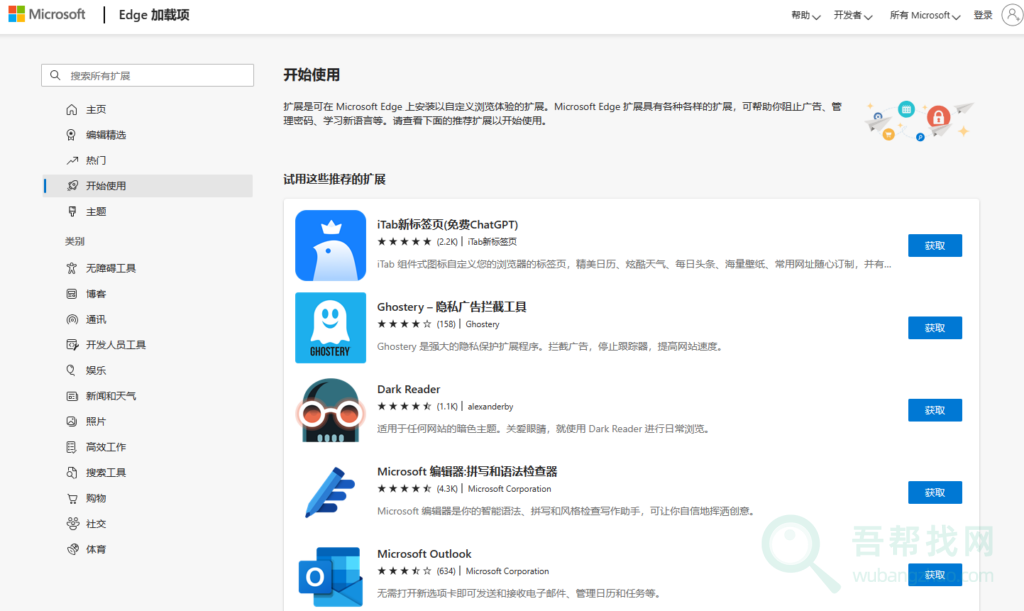The width and height of the screenshot is (1024, 611).
Task: Select the 无障碍工具 category
Action: coord(110,269)
